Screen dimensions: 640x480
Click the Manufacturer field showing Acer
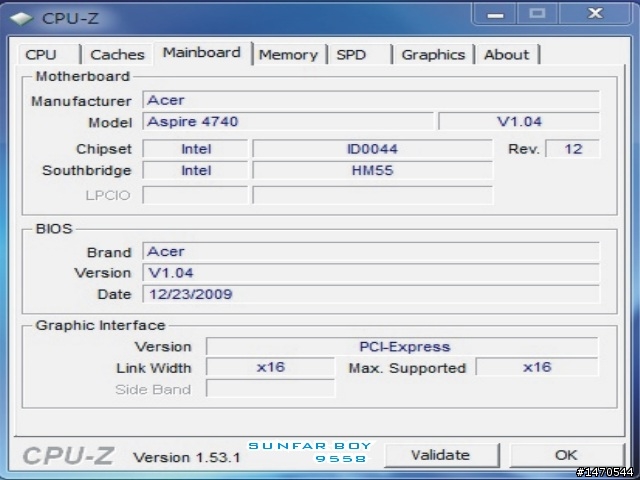tap(371, 100)
